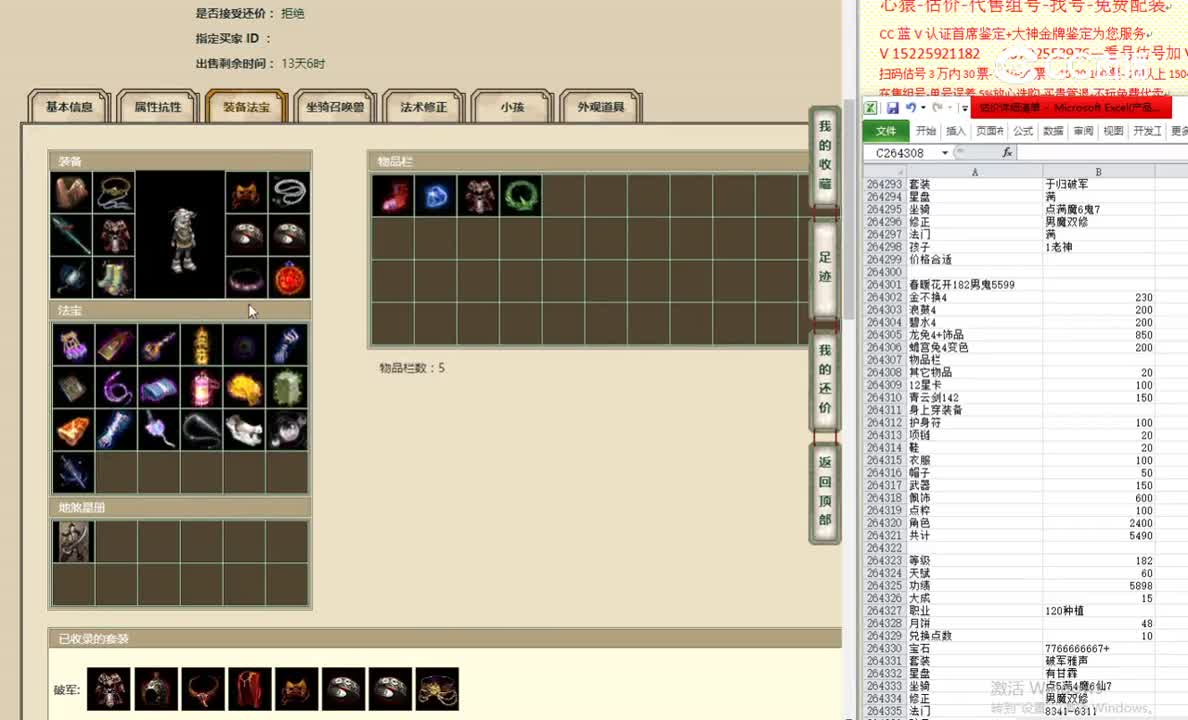Select the red lantern equipment icon
The height and width of the screenshot is (720, 1188).
289,277
